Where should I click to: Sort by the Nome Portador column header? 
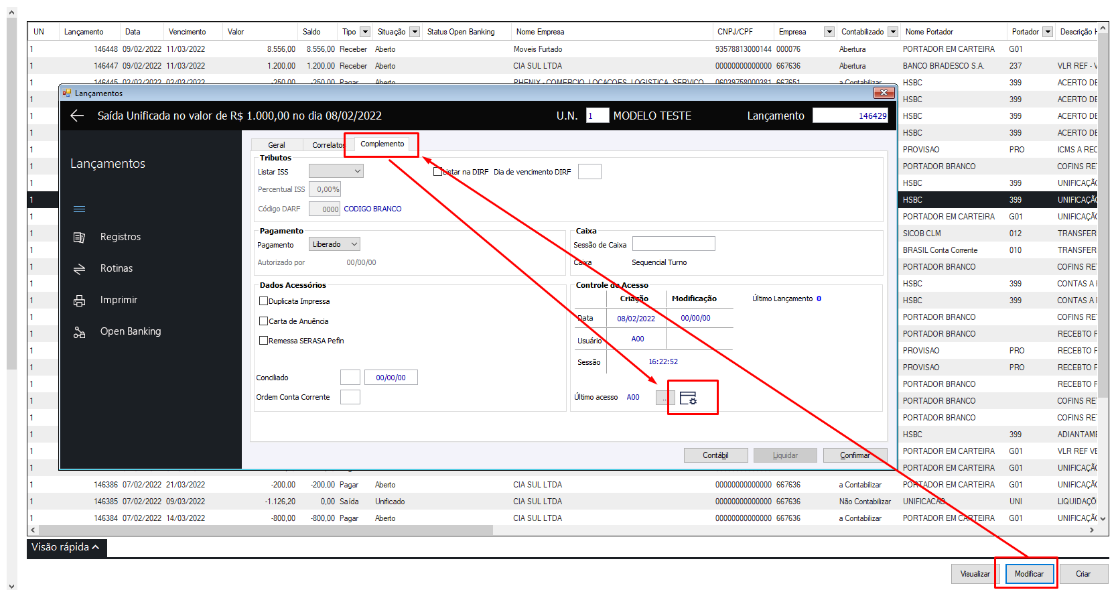tap(929, 31)
